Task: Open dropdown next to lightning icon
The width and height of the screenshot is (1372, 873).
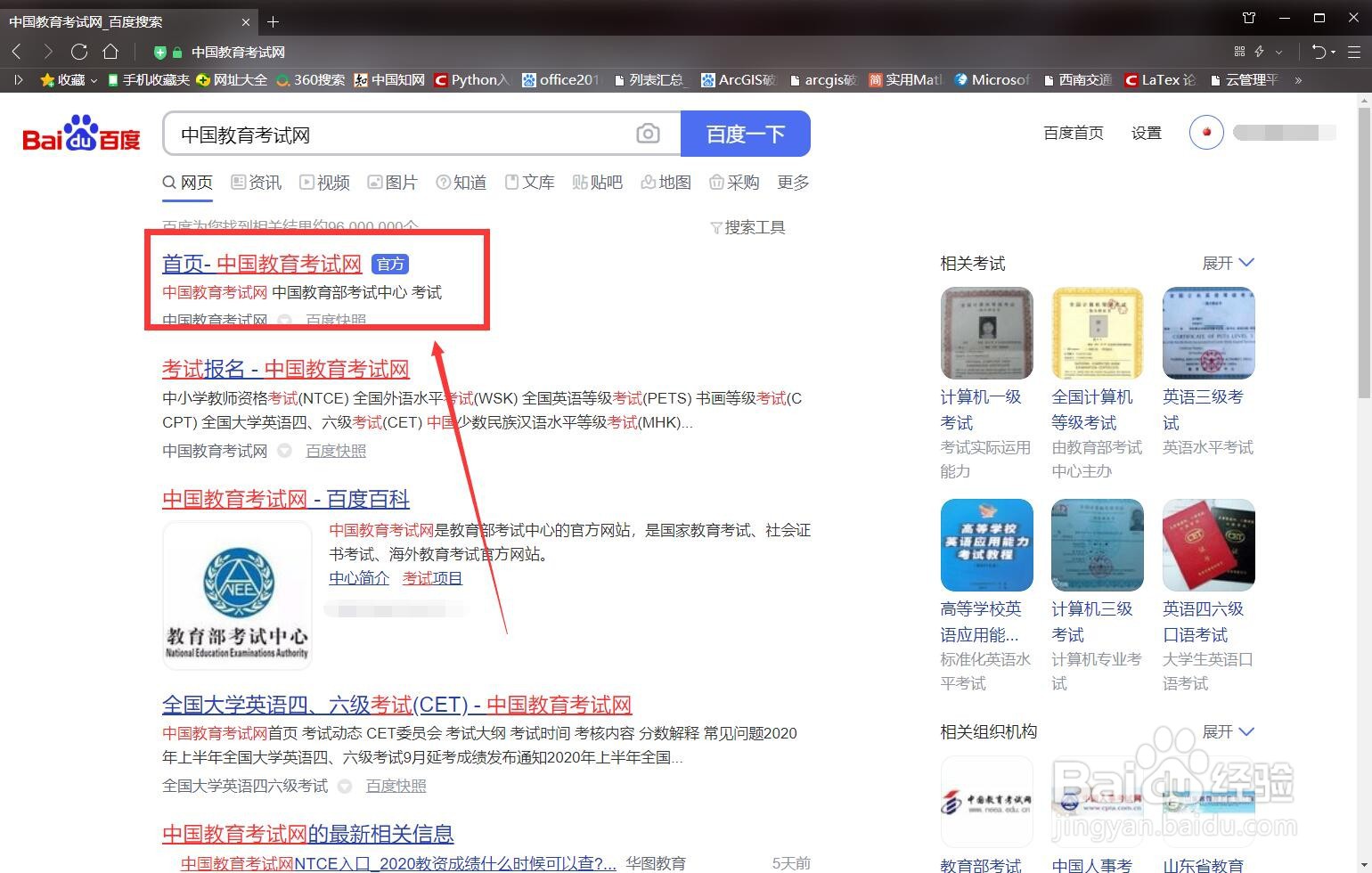Action: point(1279,52)
